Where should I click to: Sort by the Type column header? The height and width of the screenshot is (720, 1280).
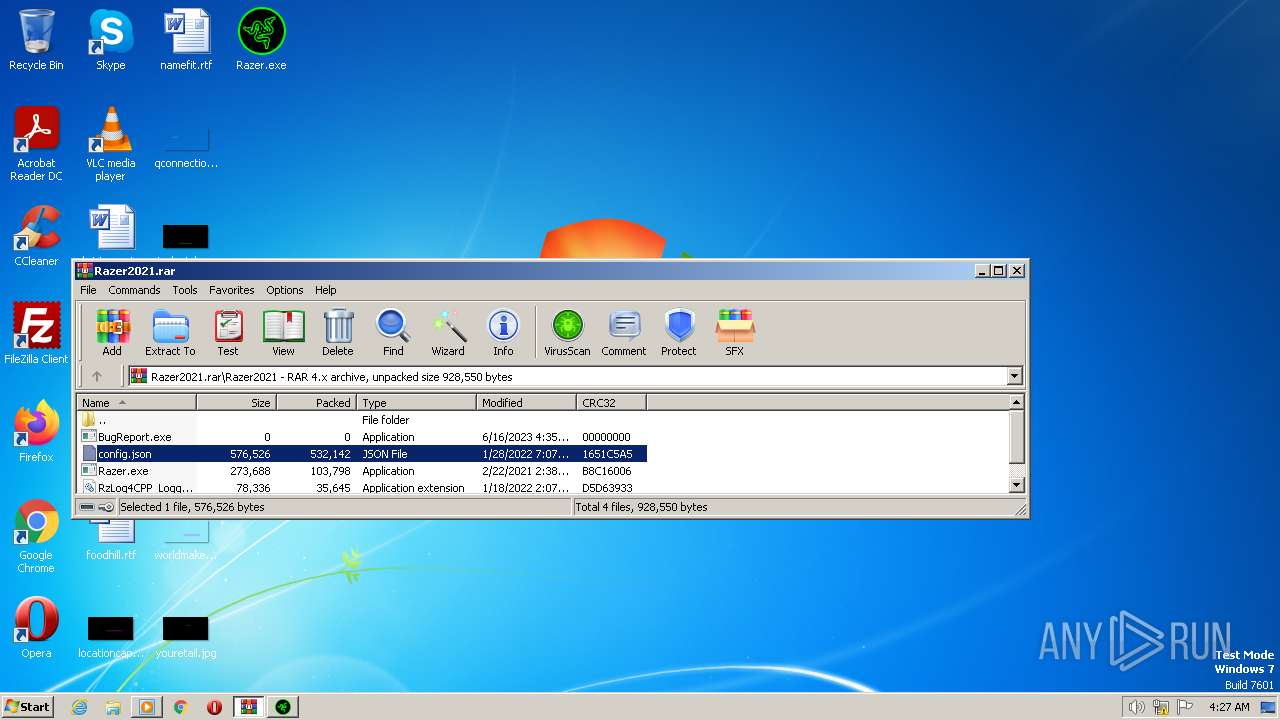click(416, 403)
